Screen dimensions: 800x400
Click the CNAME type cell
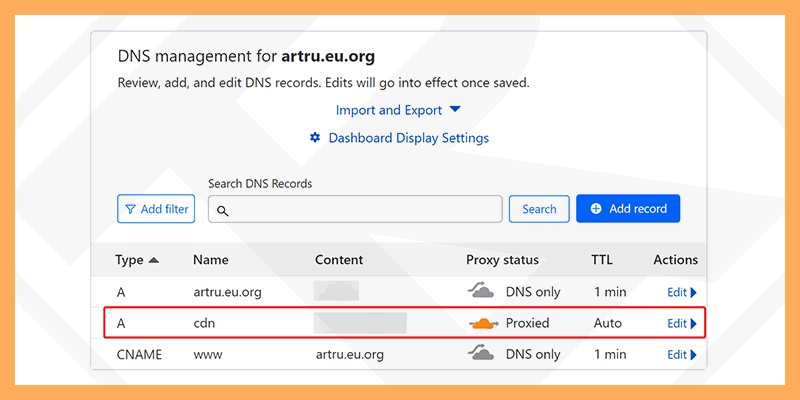click(x=139, y=354)
